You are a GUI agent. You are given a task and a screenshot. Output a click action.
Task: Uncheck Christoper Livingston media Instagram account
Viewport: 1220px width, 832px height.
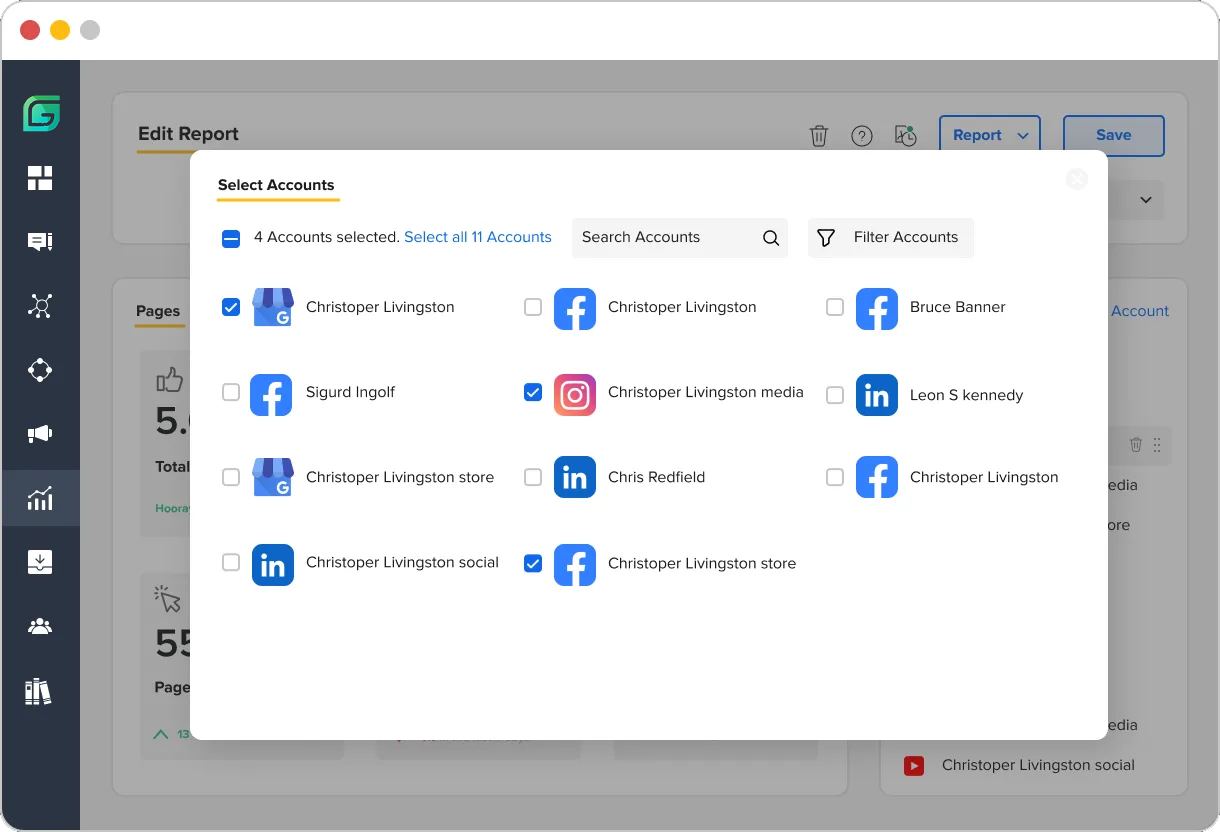(533, 393)
